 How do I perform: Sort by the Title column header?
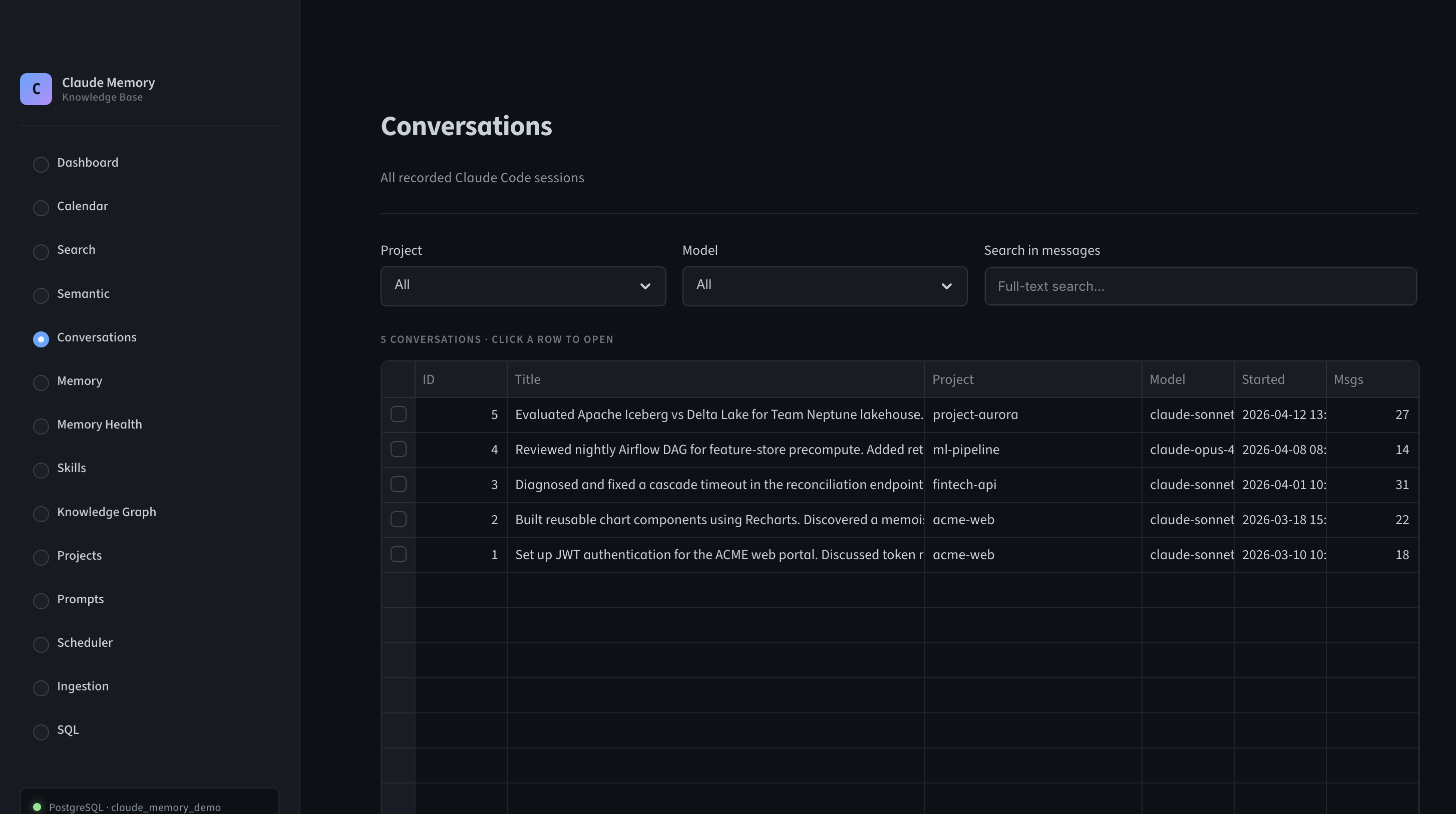[715, 379]
